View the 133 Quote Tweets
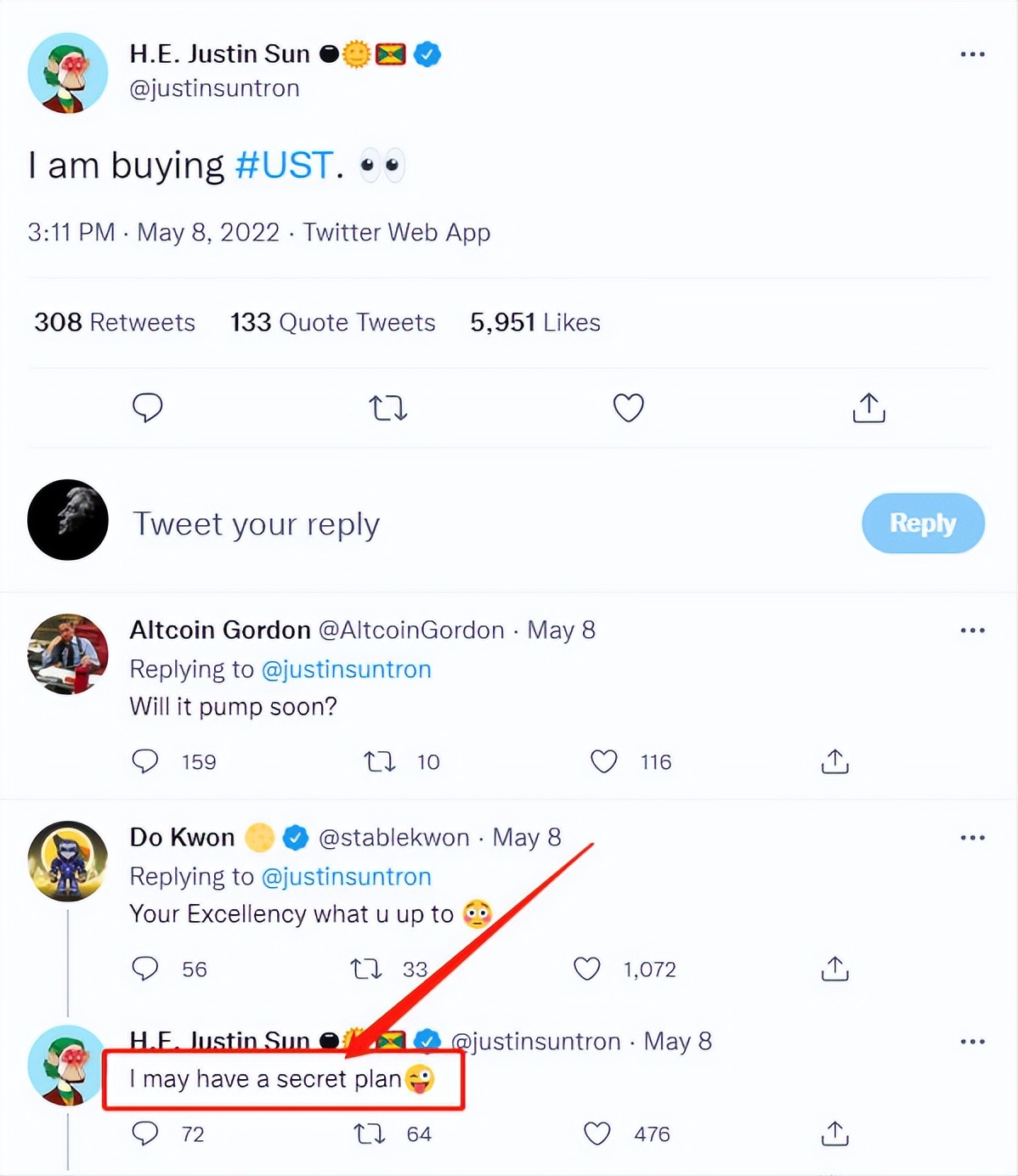1018x1176 pixels. point(332,323)
